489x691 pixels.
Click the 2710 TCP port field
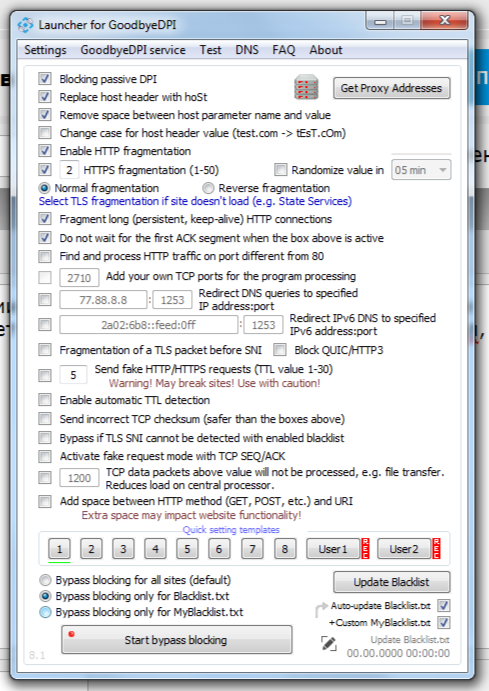pos(79,278)
